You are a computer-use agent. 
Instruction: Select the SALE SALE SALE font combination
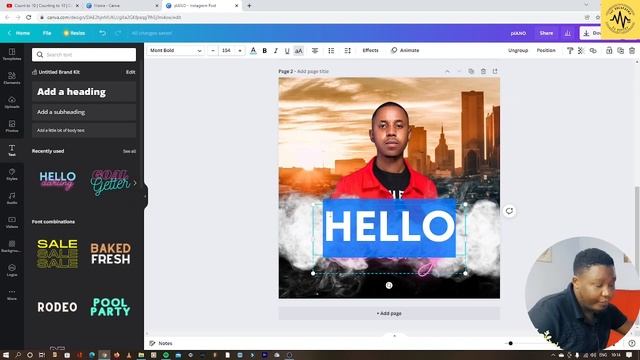point(58,253)
